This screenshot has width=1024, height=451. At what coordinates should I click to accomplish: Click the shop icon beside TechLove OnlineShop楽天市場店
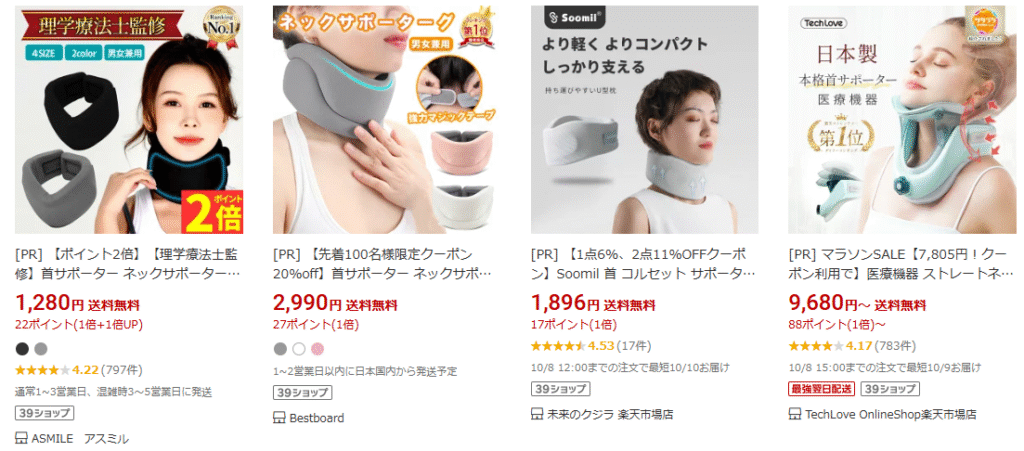pyautogui.click(x=795, y=414)
